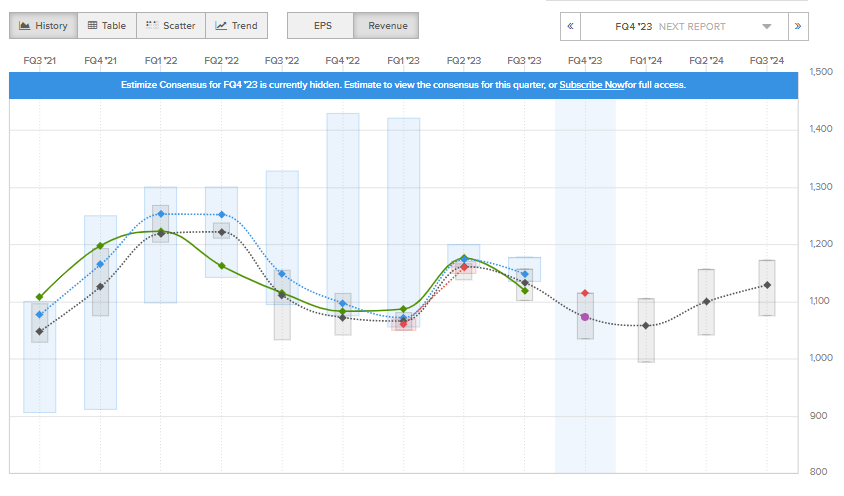This screenshot has height=496, width=844.
Task: Click the FQ3 '24 quarter label
Action: pyautogui.click(x=767, y=61)
